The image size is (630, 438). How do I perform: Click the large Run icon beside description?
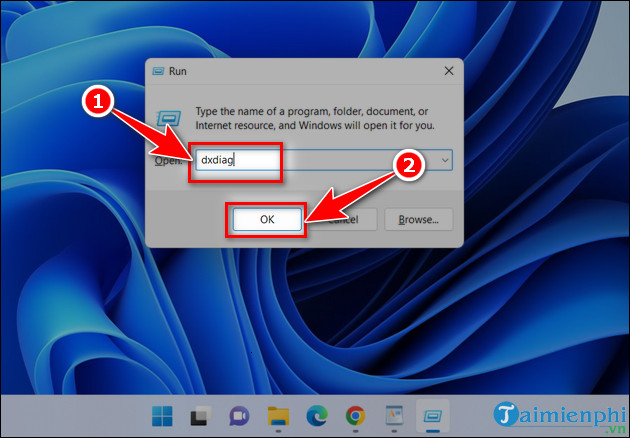171,115
